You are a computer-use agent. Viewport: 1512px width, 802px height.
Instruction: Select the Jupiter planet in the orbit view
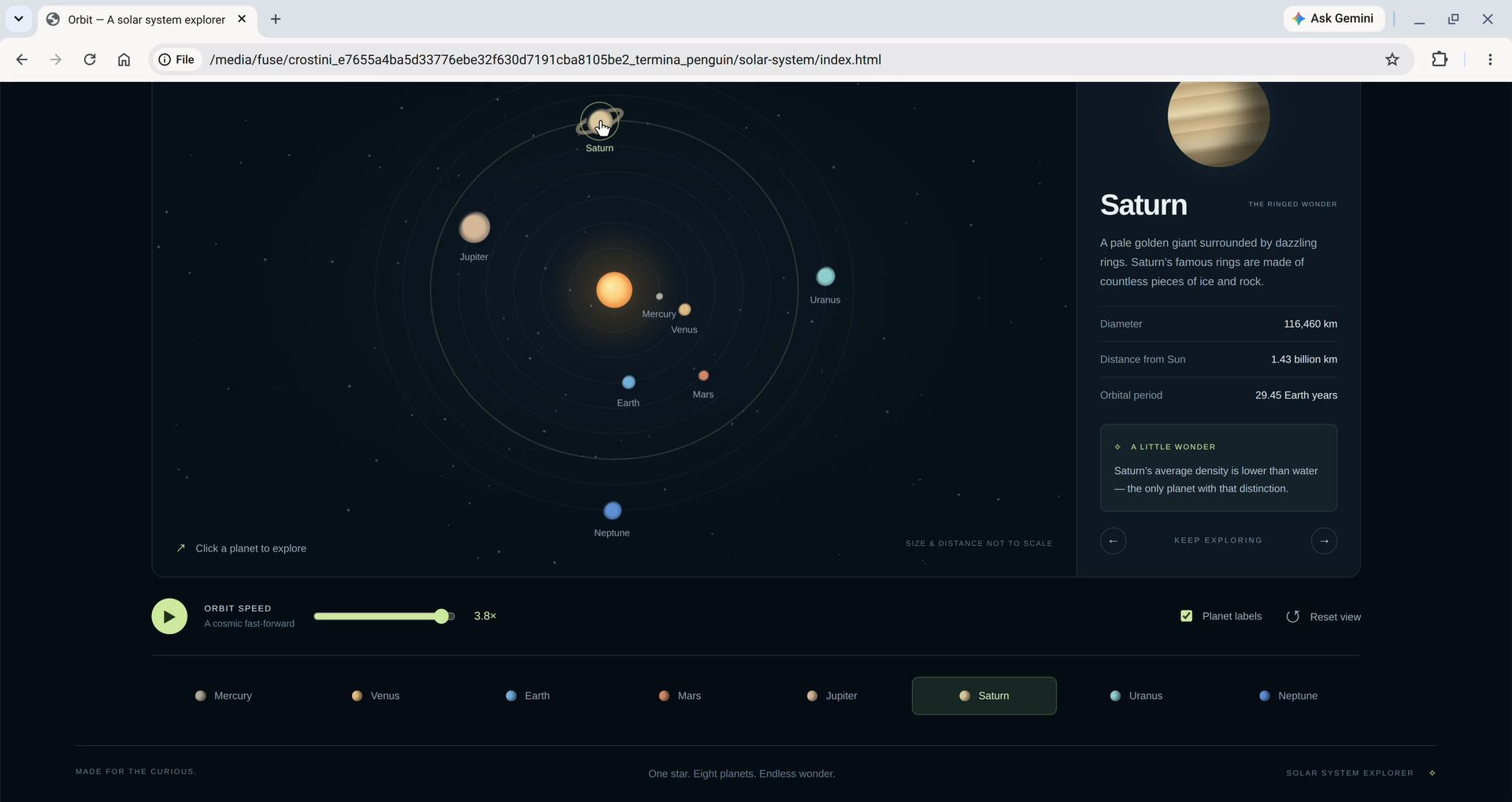pos(475,228)
